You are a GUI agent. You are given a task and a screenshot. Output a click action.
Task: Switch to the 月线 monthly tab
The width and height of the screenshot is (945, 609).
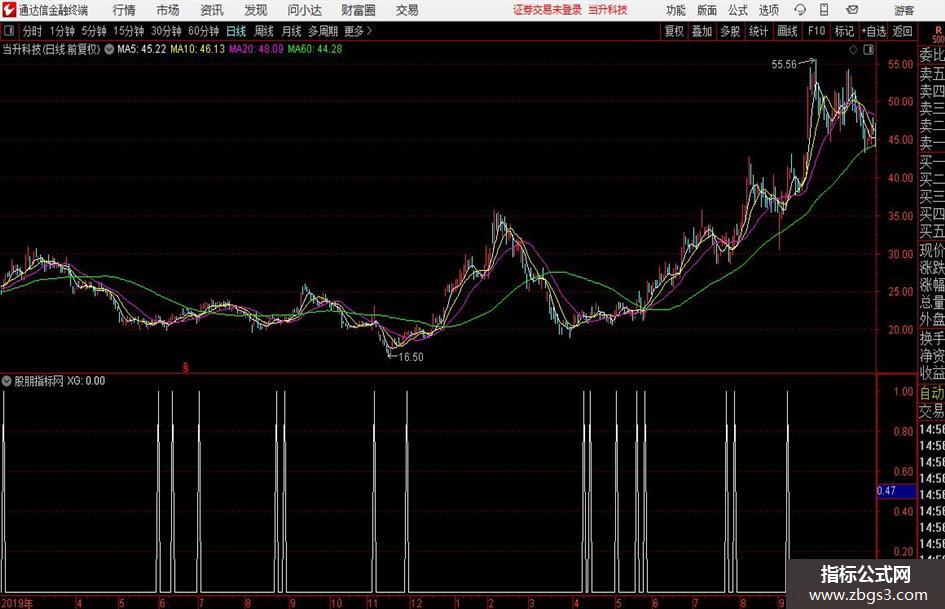[x=291, y=31]
